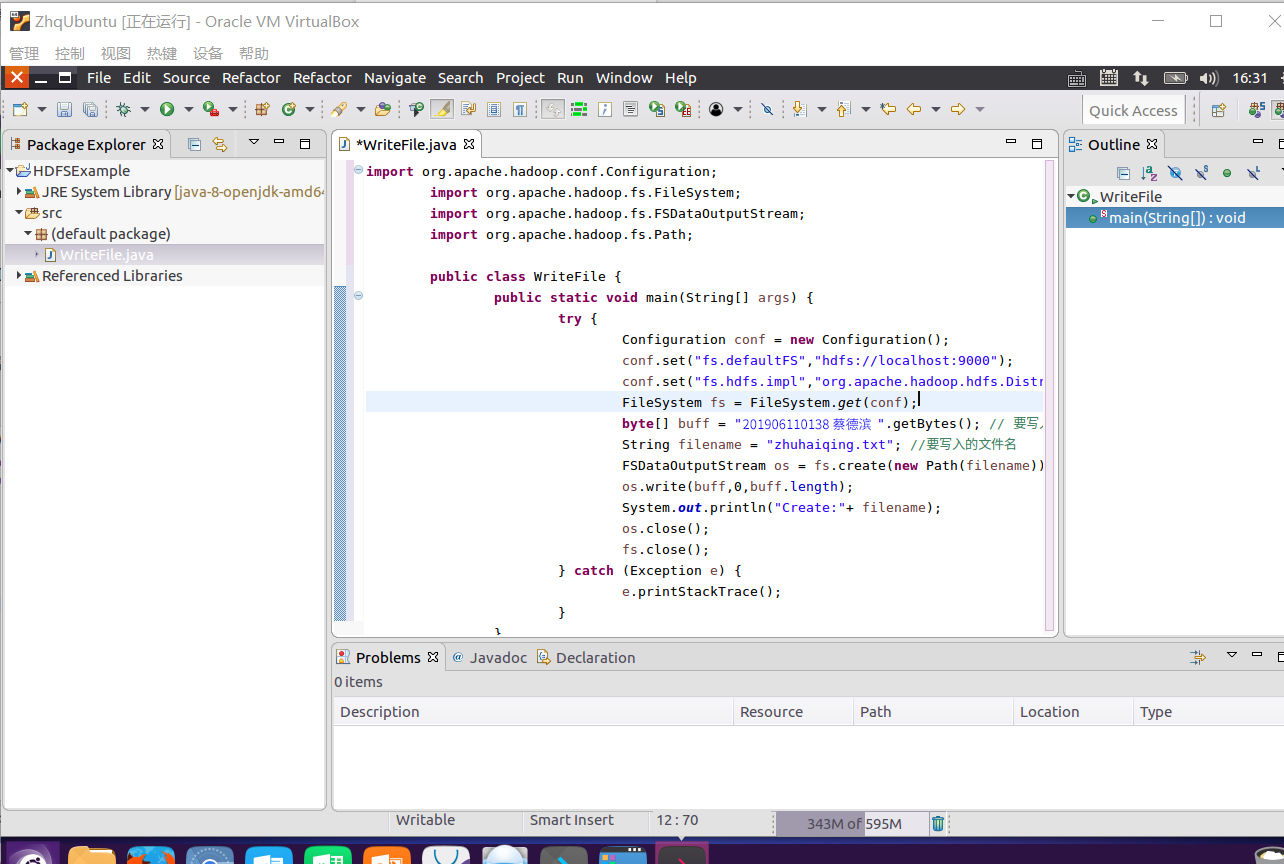
Task: Toggle Hide Fields in Outline view
Action: [1175, 173]
